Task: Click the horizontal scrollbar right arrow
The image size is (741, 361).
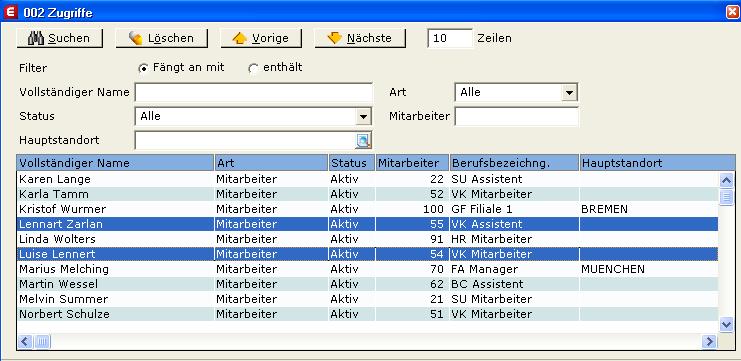Action: (709, 341)
